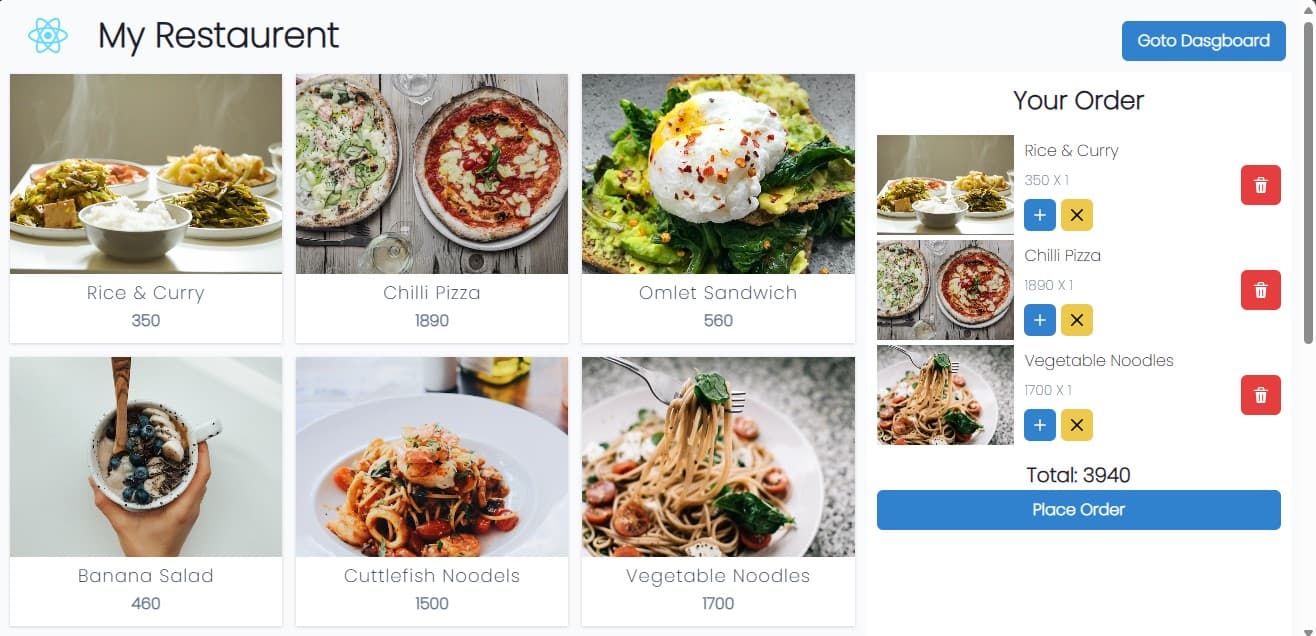Pick Vegetable Noodles from the menu grid
Image resolution: width=1316 pixels, height=636 pixels.
tap(718, 490)
